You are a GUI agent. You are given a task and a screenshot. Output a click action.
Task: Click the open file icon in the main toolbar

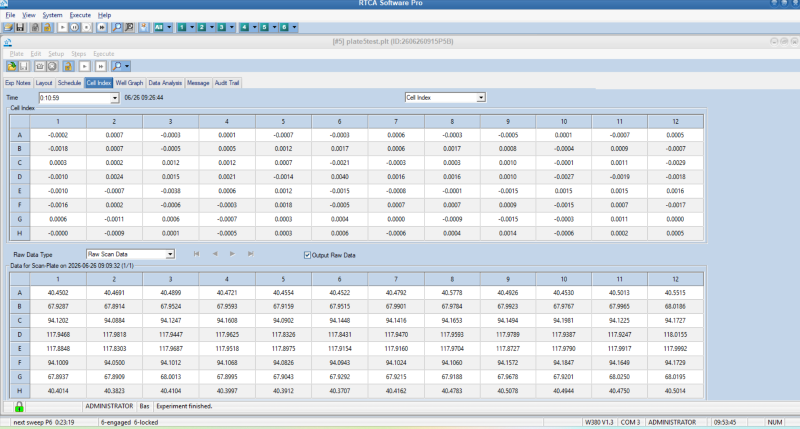(x=9, y=28)
